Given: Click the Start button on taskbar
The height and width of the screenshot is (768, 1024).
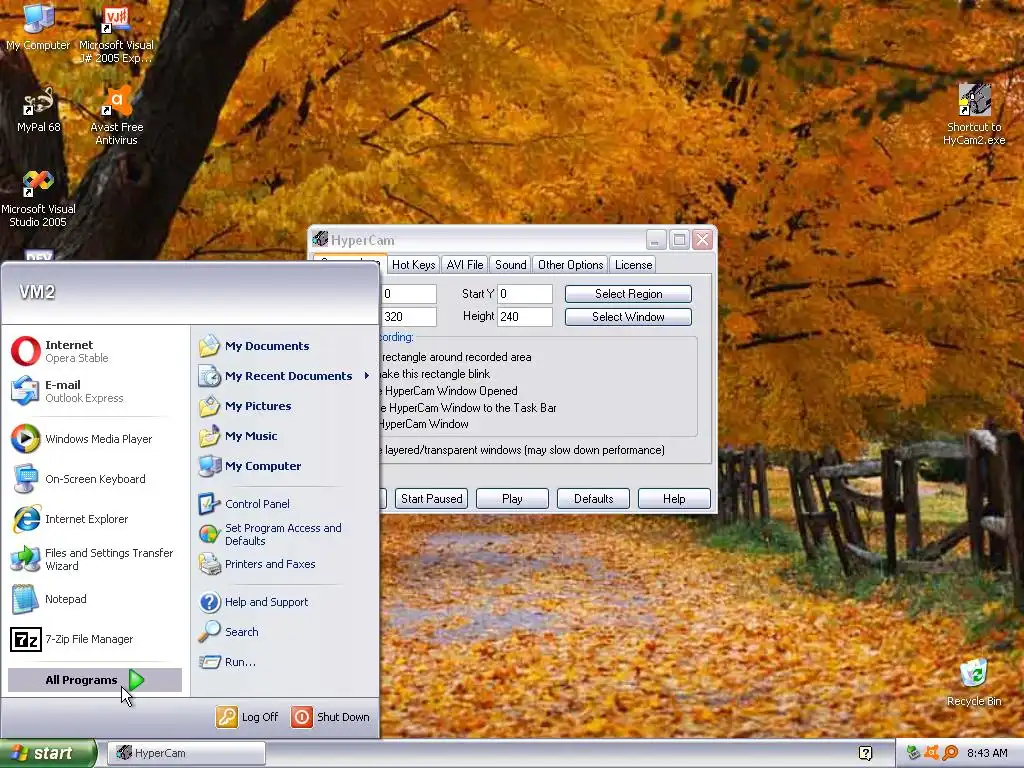Looking at the screenshot, I should 48,753.
